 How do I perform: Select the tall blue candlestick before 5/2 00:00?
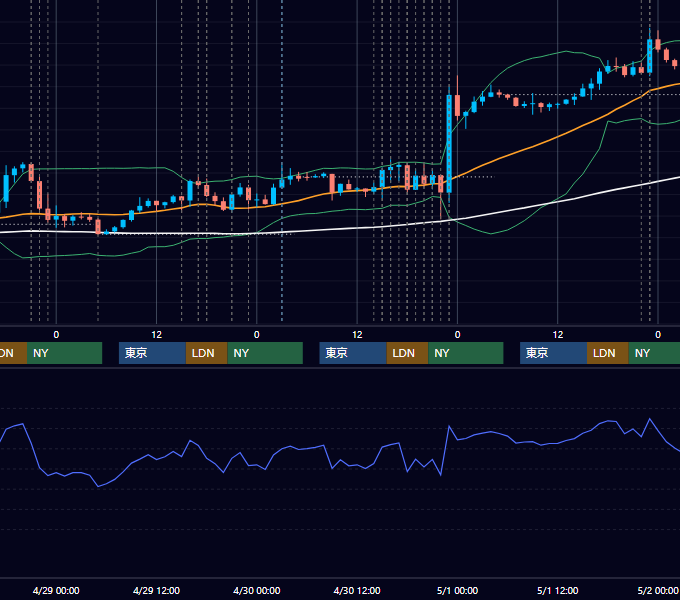tap(650, 56)
